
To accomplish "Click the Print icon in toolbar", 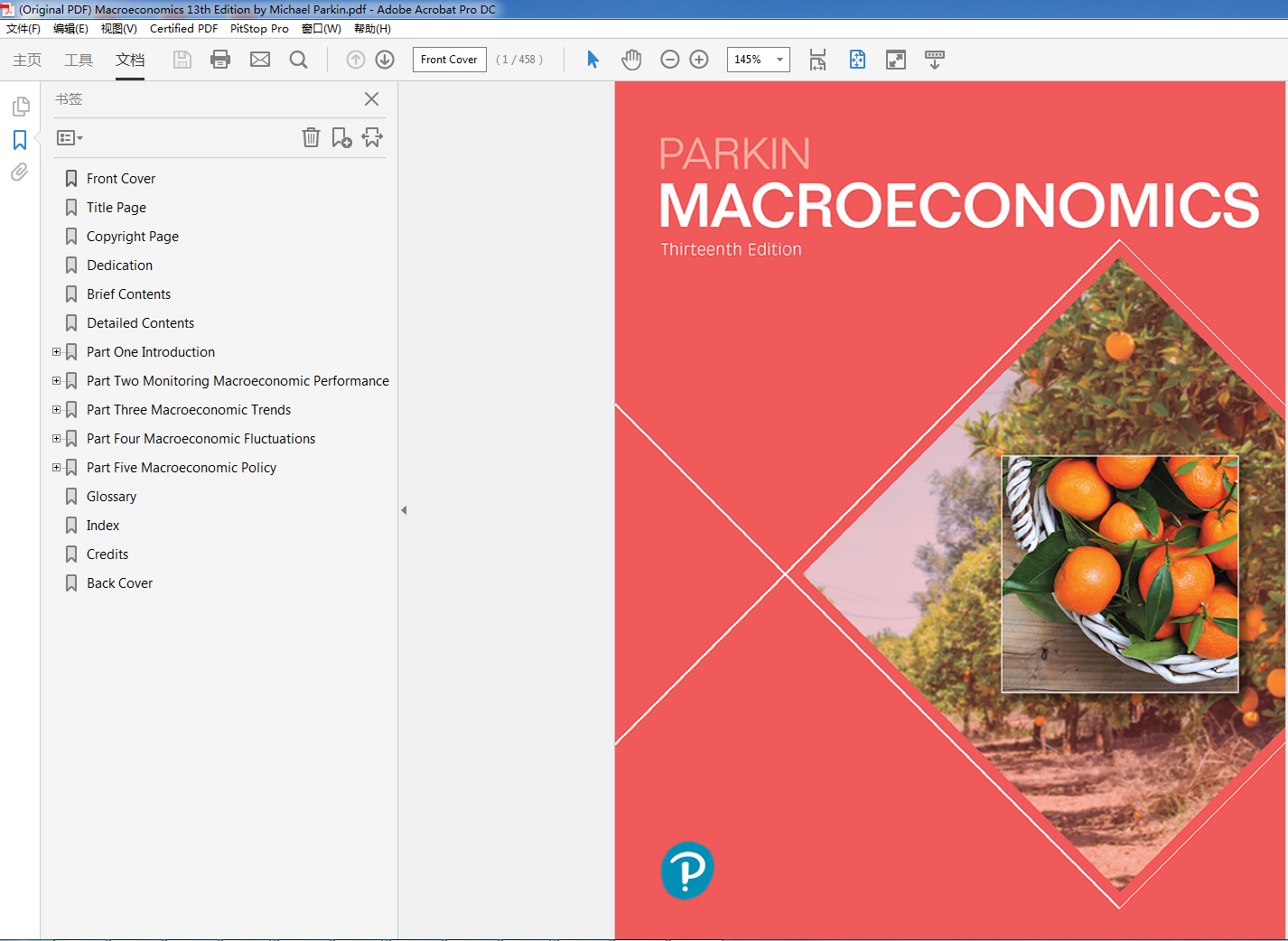I will 220,60.
